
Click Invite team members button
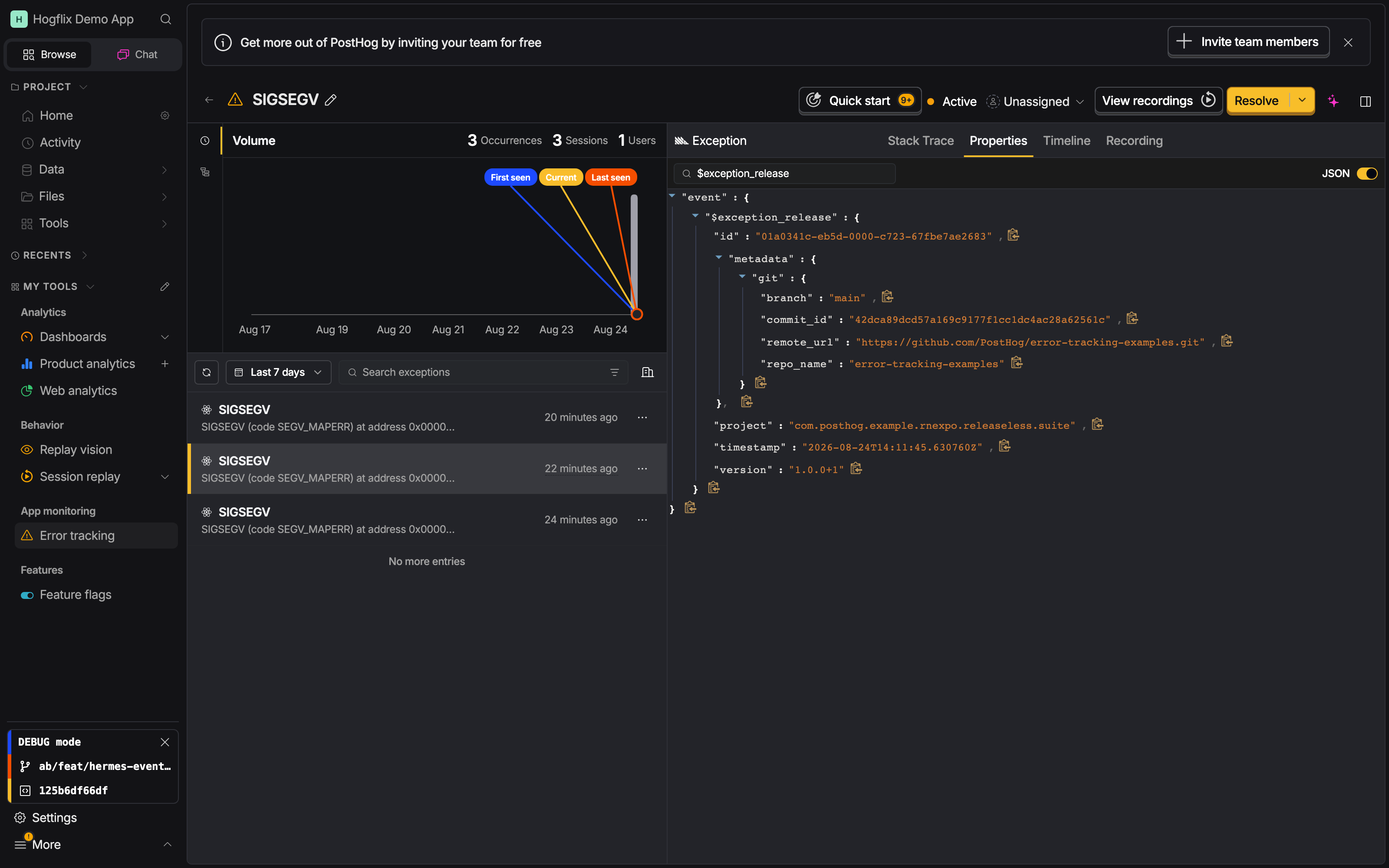click(x=1248, y=42)
